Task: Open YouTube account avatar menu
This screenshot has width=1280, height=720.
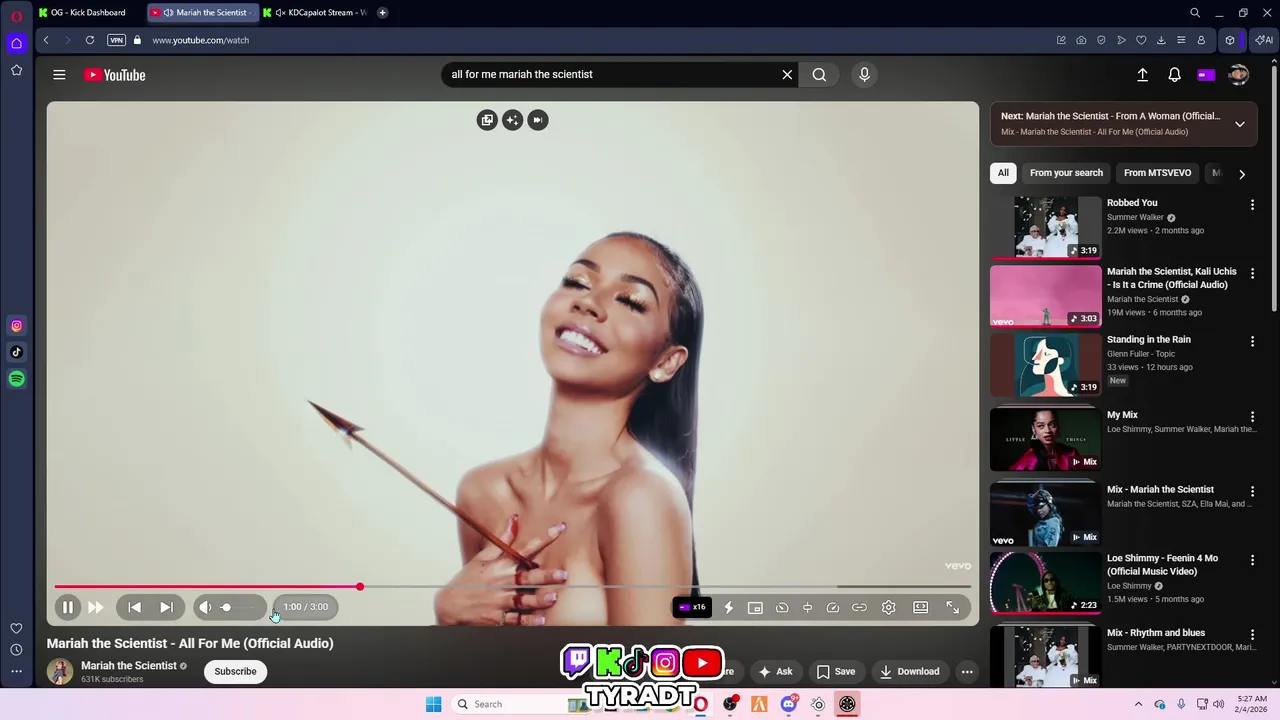Action: point(1238,75)
